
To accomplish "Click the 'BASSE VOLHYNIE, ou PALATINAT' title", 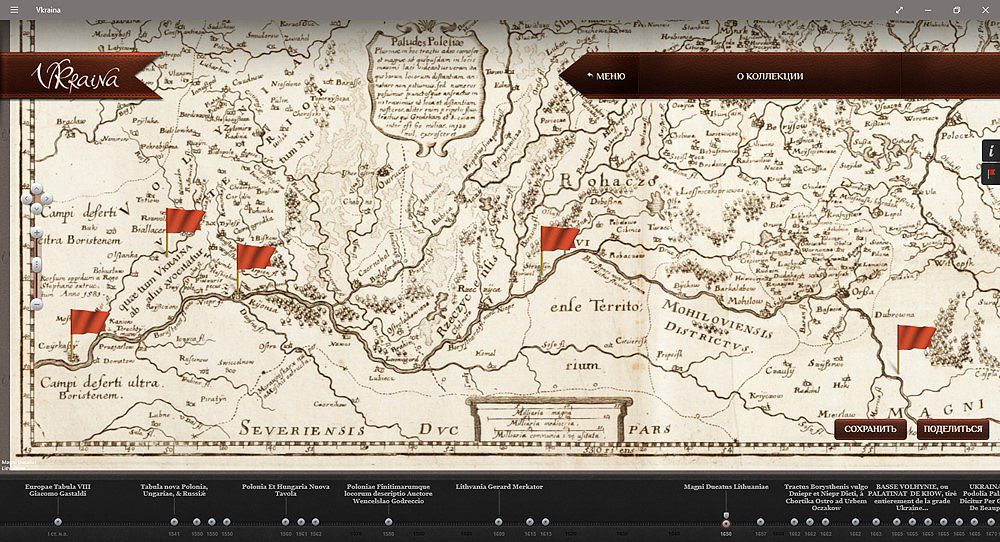I will [x=912, y=497].
